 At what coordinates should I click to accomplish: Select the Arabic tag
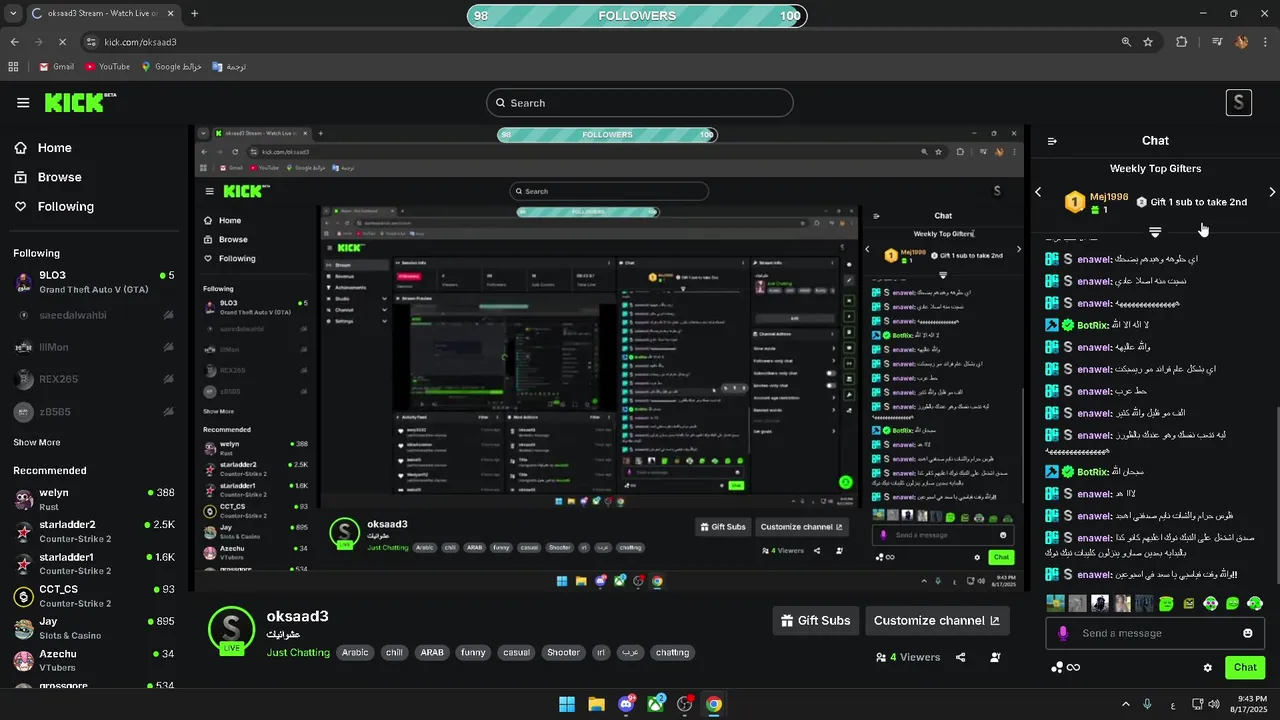355,652
